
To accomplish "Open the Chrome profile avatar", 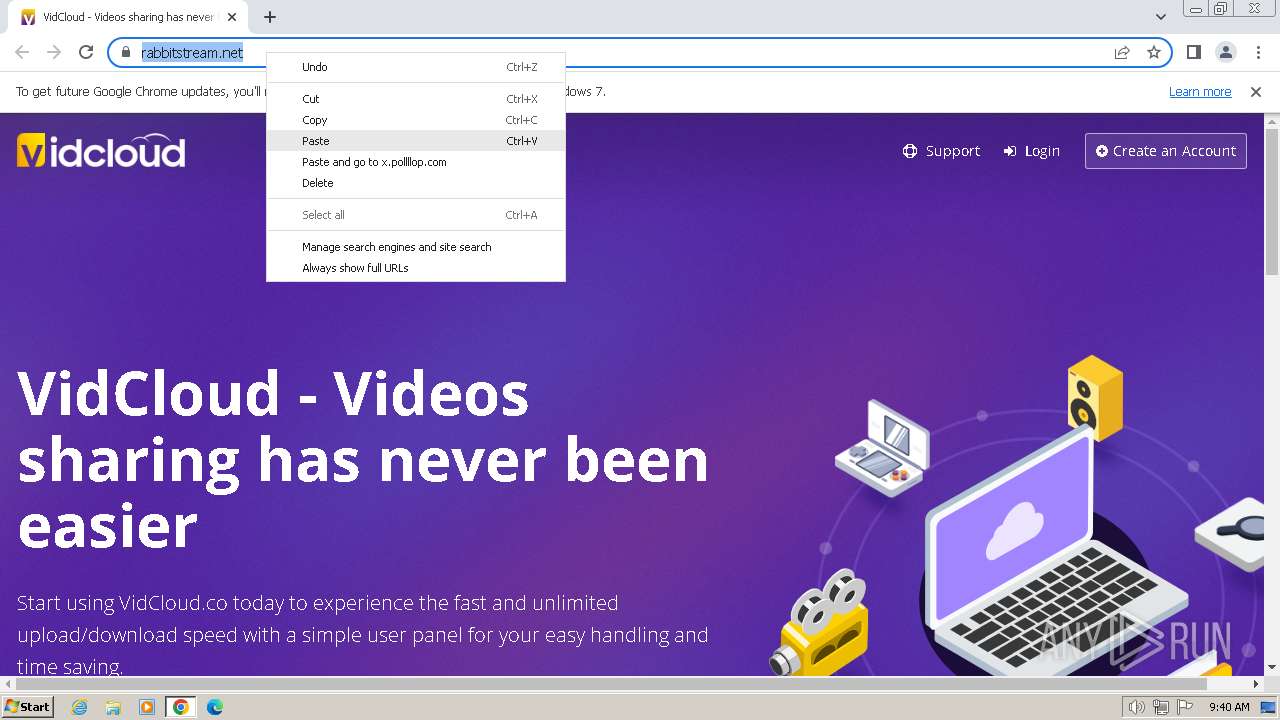I will coord(1226,52).
